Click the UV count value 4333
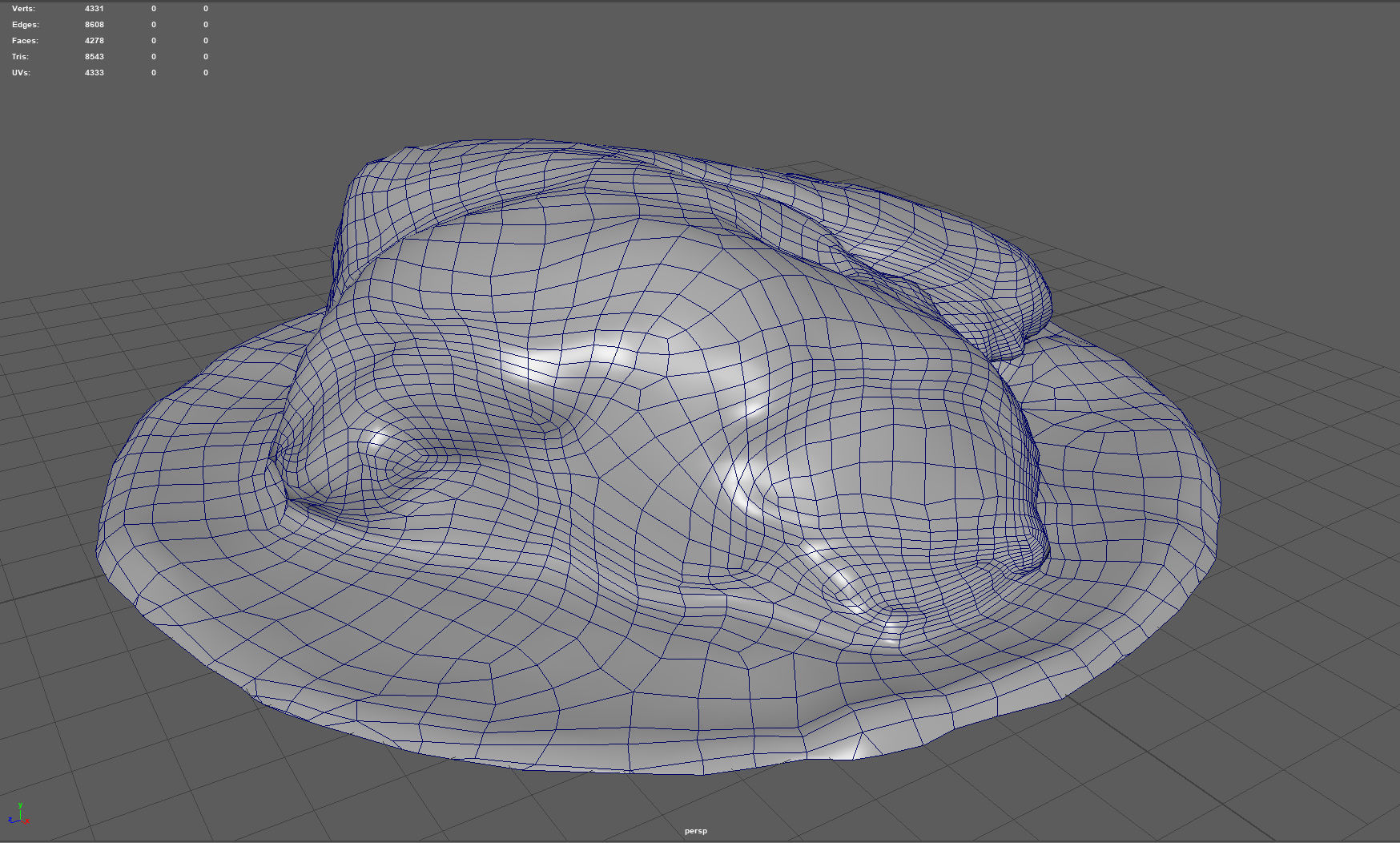This screenshot has height=843, width=1400. (x=95, y=73)
